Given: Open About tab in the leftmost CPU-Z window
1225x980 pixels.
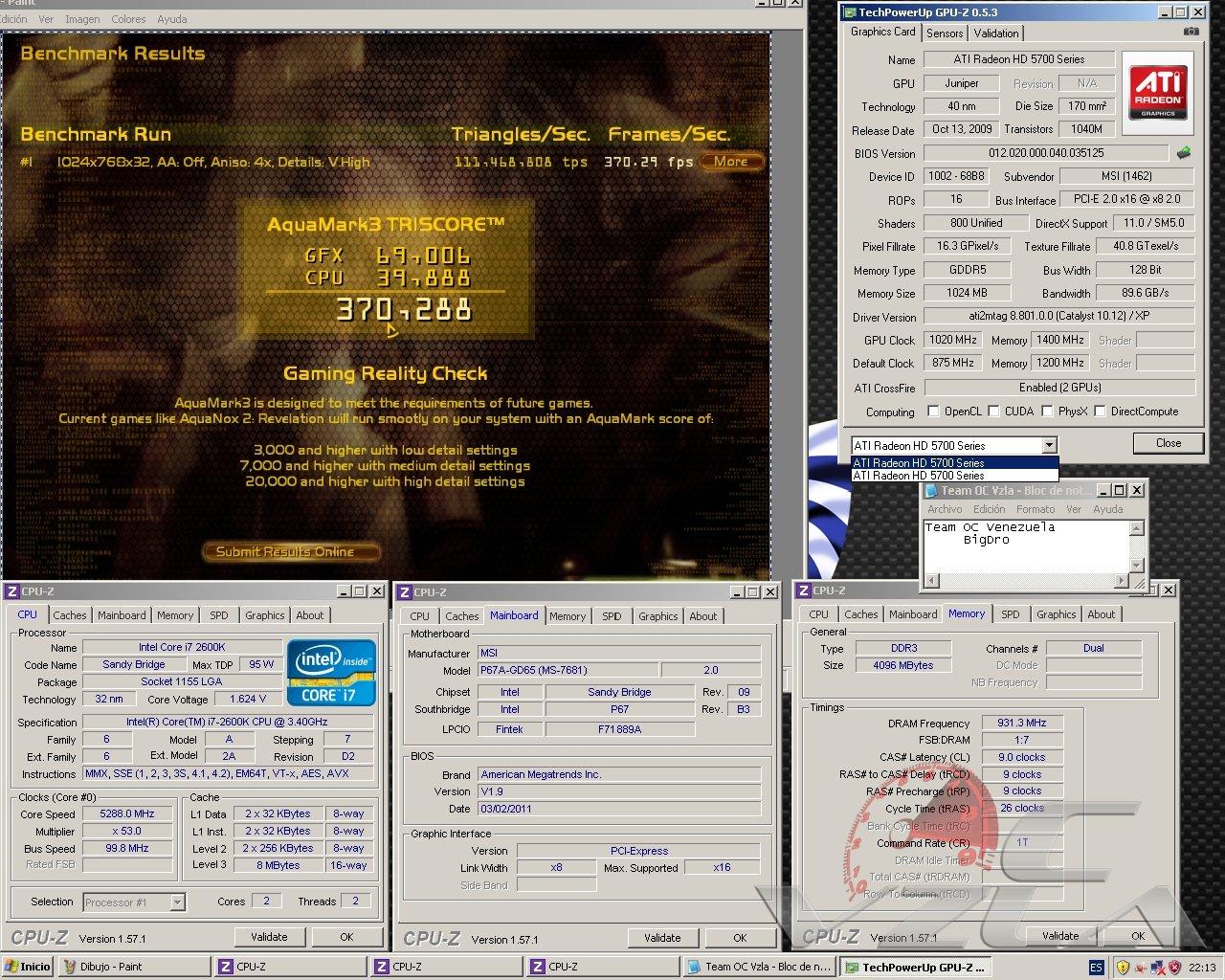Looking at the screenshot, I should point(309,615).
